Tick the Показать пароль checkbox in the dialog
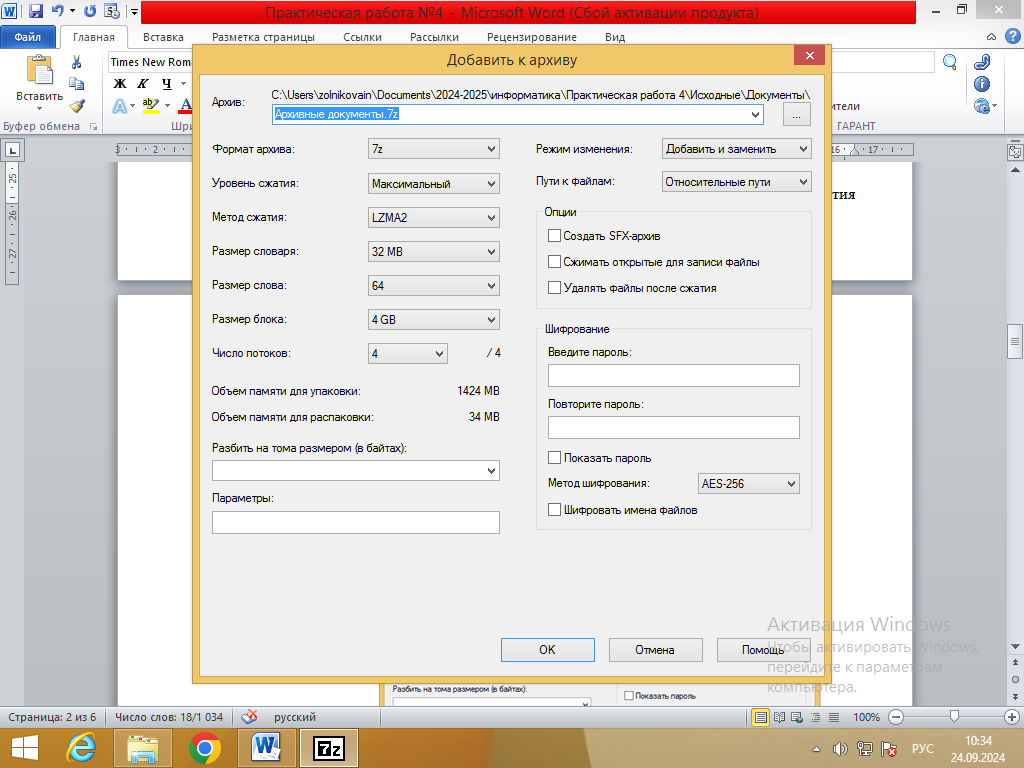Screen dimensions: 1024x768 click(x=554, y=458)
